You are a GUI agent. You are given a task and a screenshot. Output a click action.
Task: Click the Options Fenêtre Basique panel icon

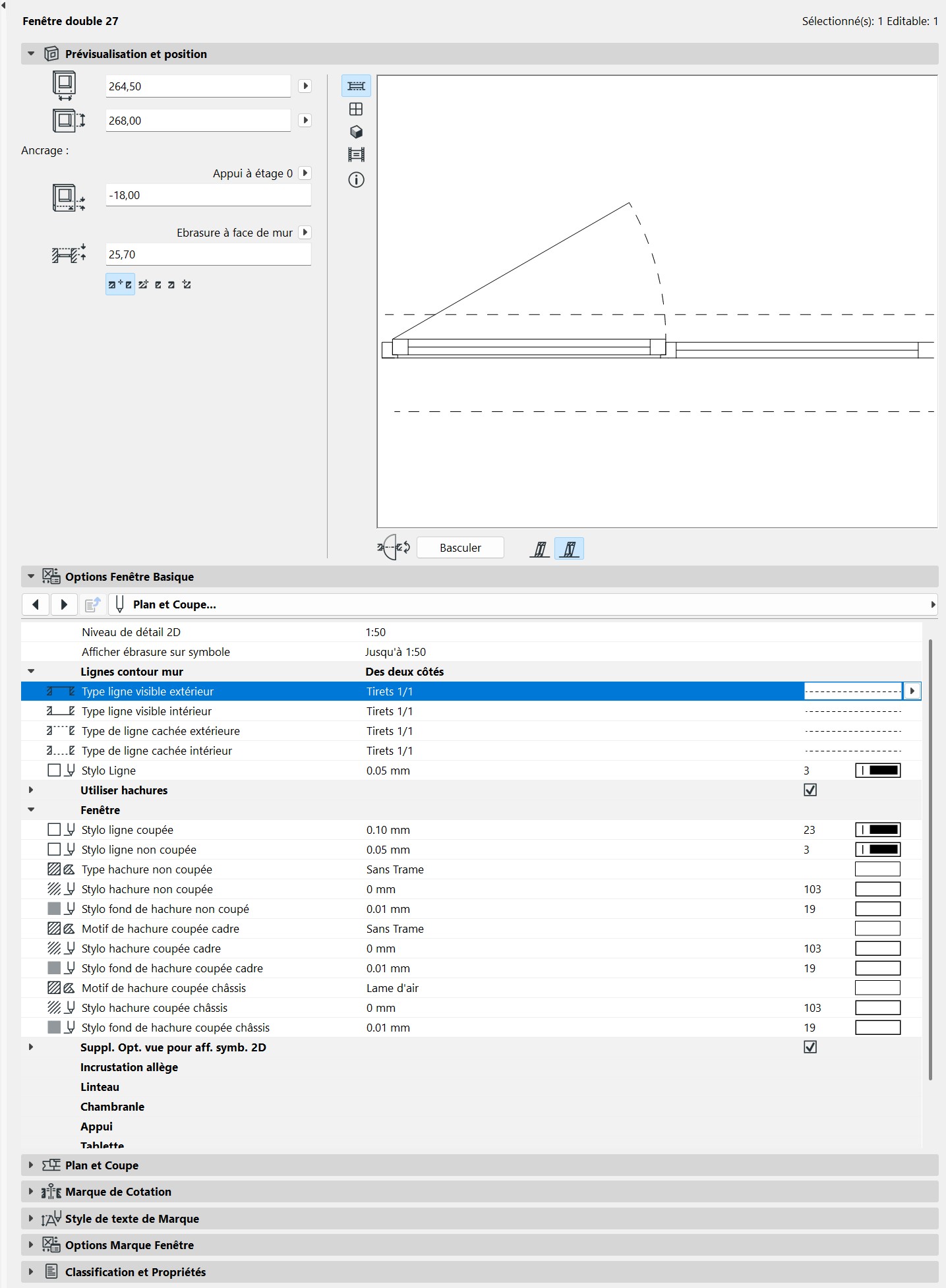click(x=51, y=576)
